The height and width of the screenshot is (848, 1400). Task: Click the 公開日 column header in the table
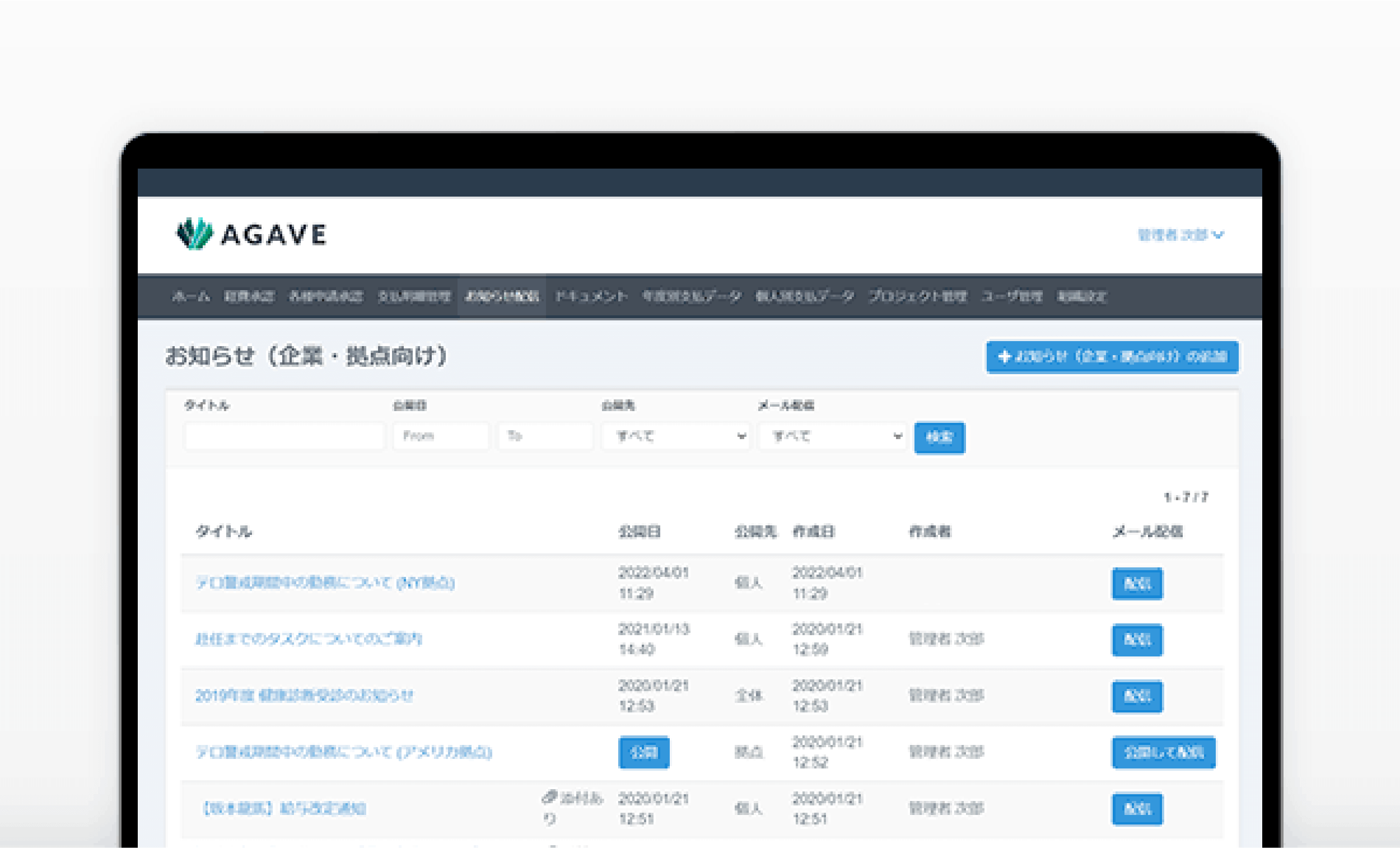640,532
